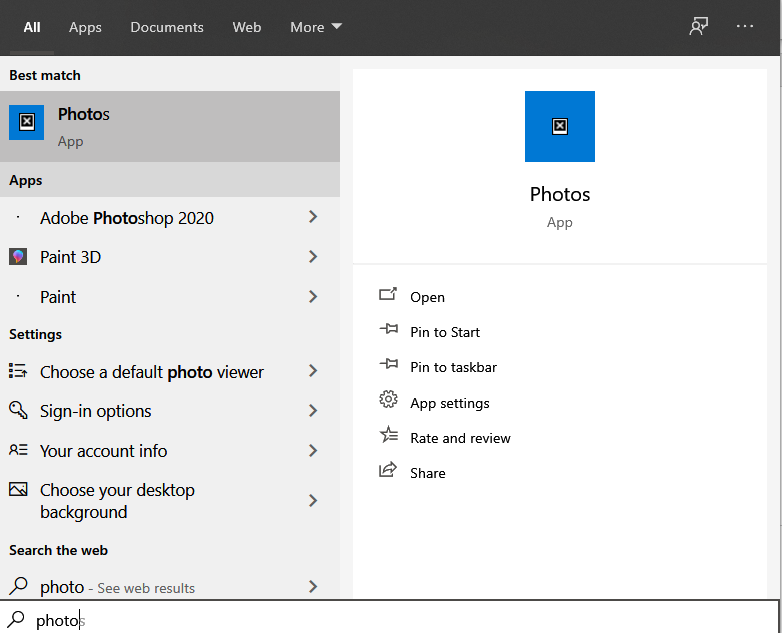Open App settings for Photos
The width and height of the screenshot is (782, 633).
pyautogui.click(x=450, y=403)
